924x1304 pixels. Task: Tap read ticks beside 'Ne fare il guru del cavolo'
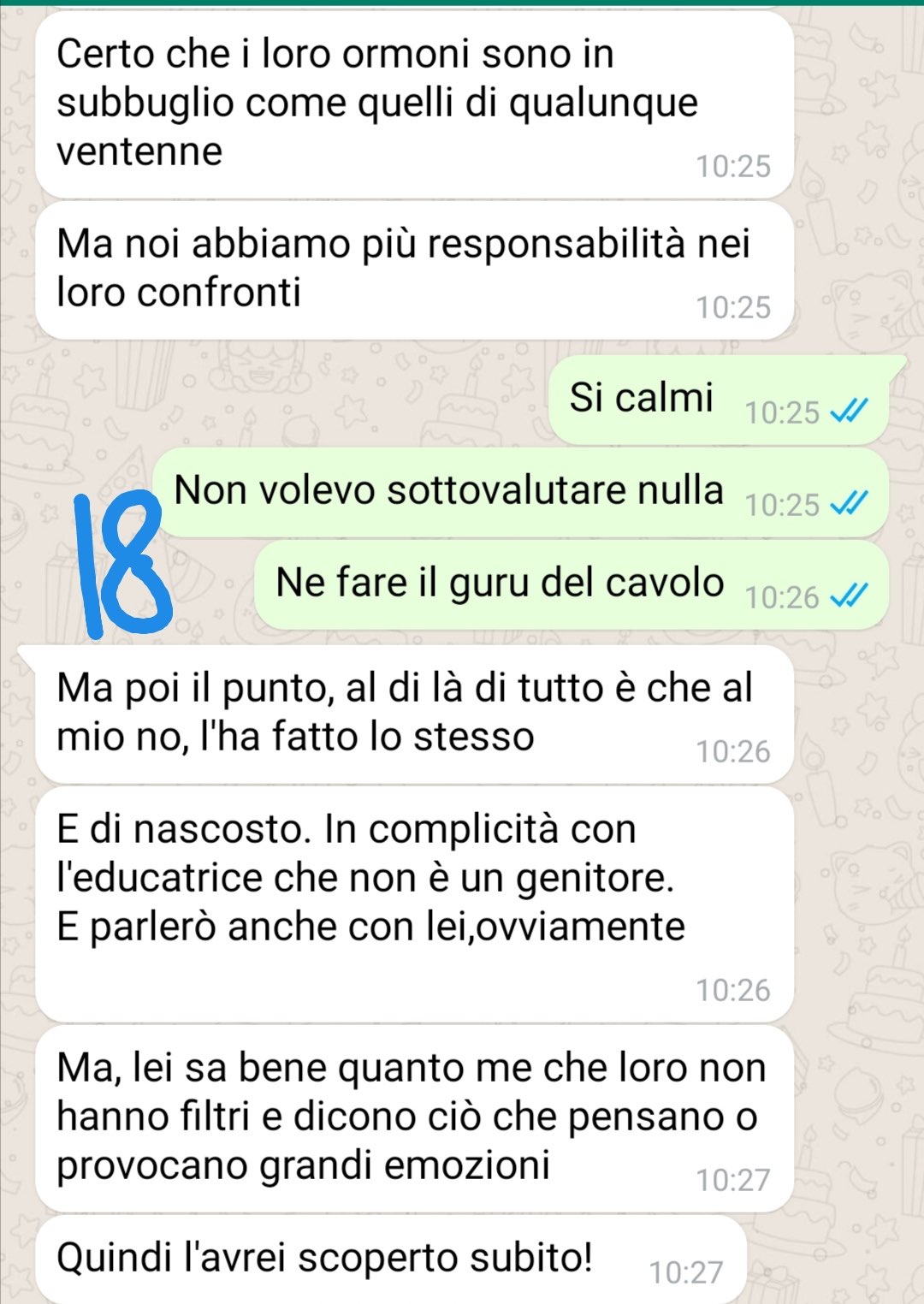tap(850, 596)
